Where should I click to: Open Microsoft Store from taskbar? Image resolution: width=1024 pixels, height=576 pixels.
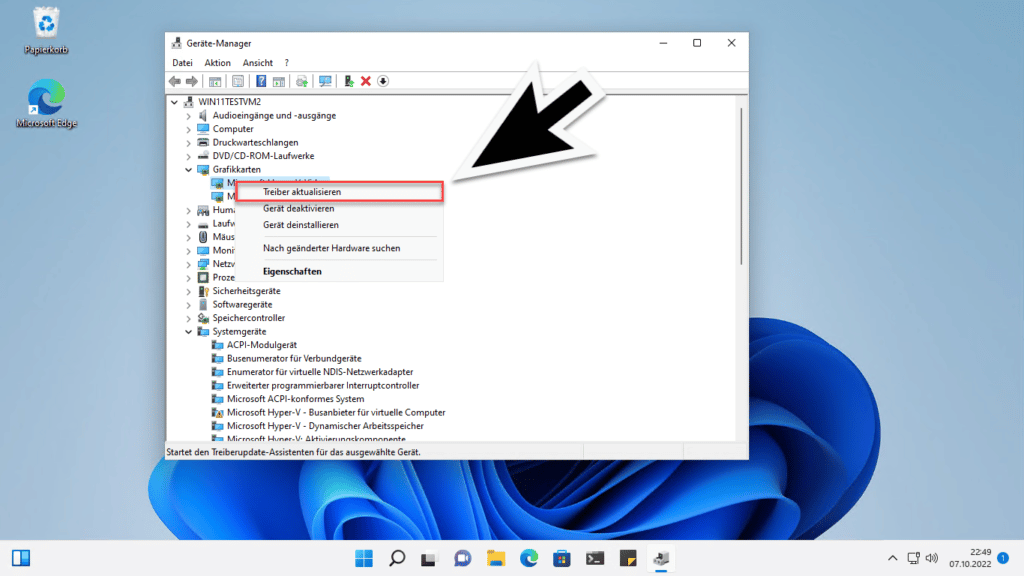tap(562, 558)
